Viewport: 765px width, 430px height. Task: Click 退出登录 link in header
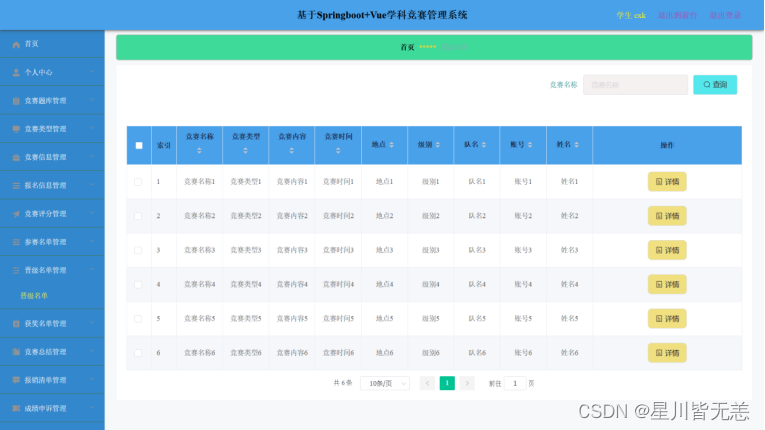coord(725,15)
